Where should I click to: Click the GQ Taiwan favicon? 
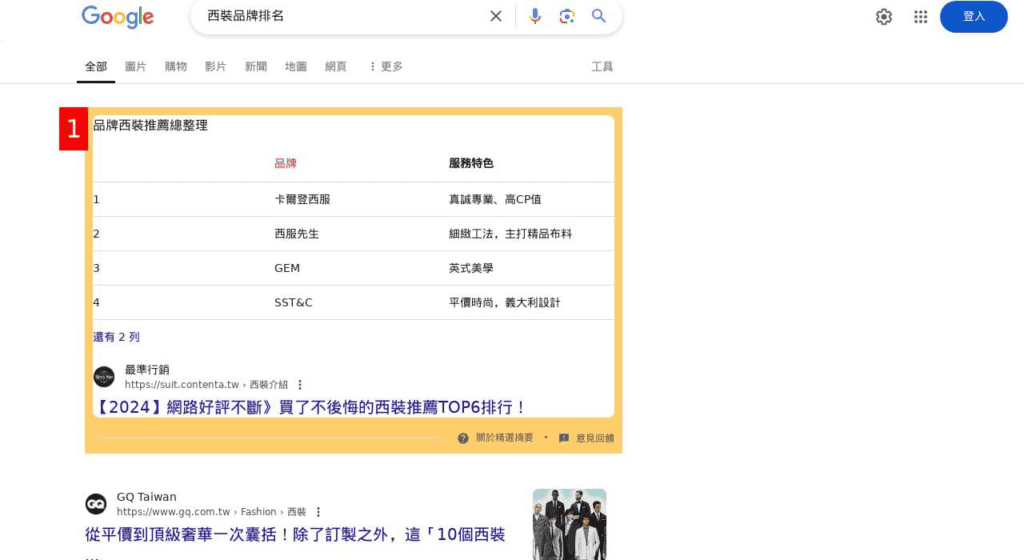(96, 504)
